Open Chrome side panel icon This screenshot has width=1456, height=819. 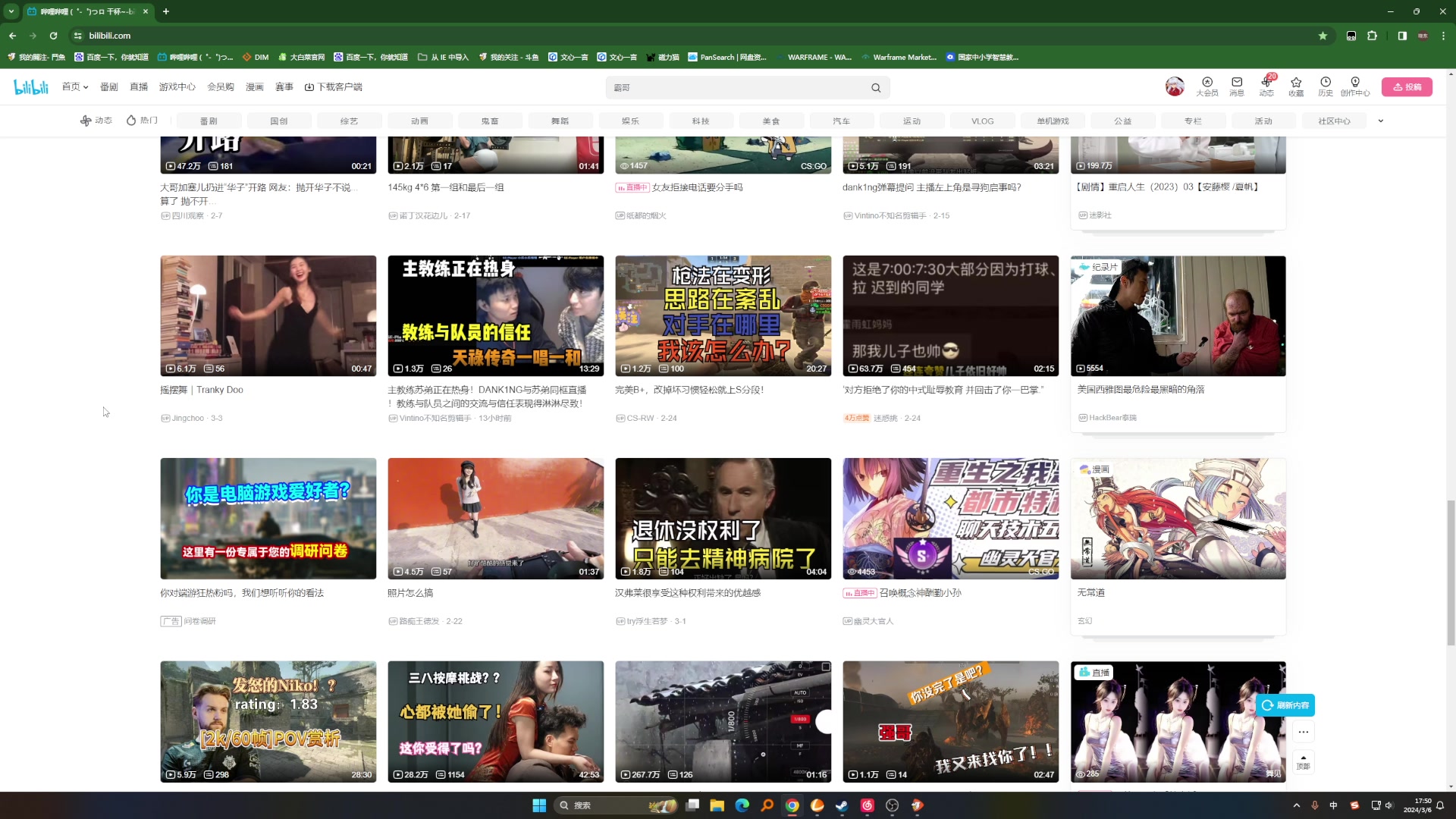[x=1402, y=36]
